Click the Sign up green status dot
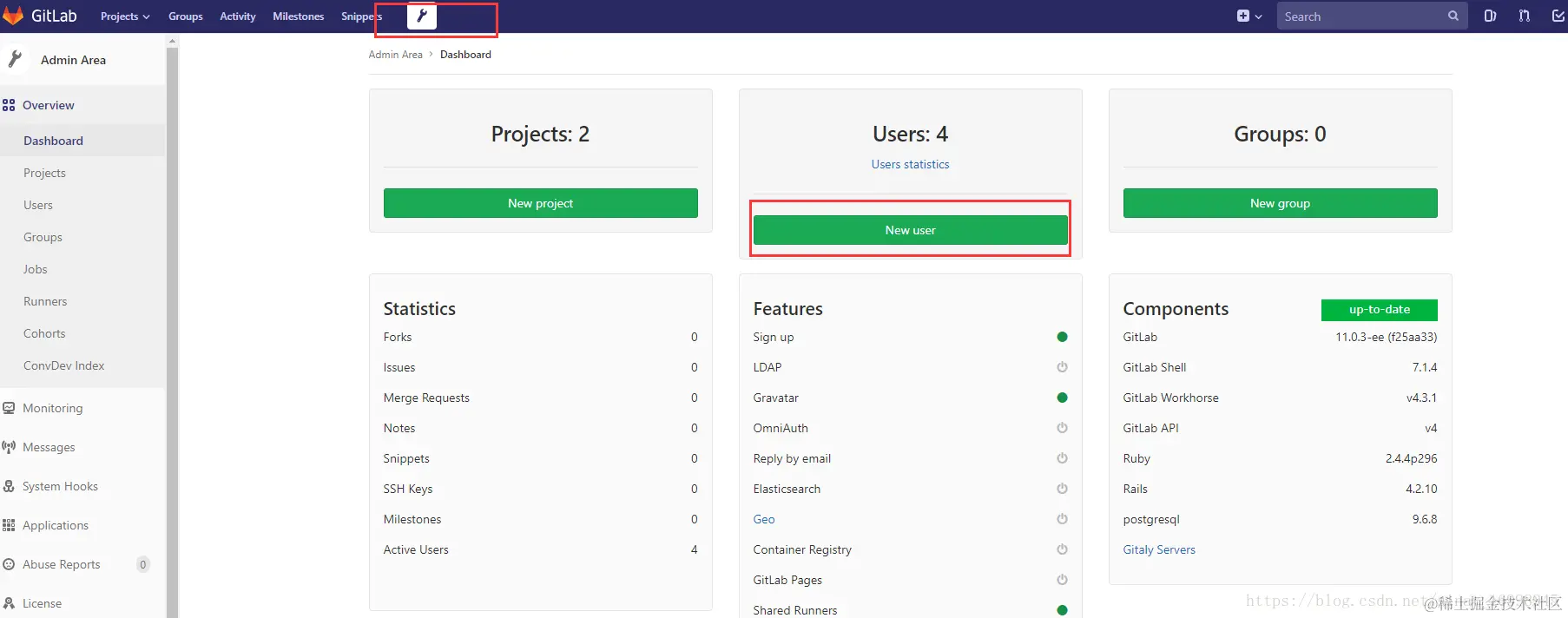Viewport: 1568px width, 618px height. click(1062, 337)
